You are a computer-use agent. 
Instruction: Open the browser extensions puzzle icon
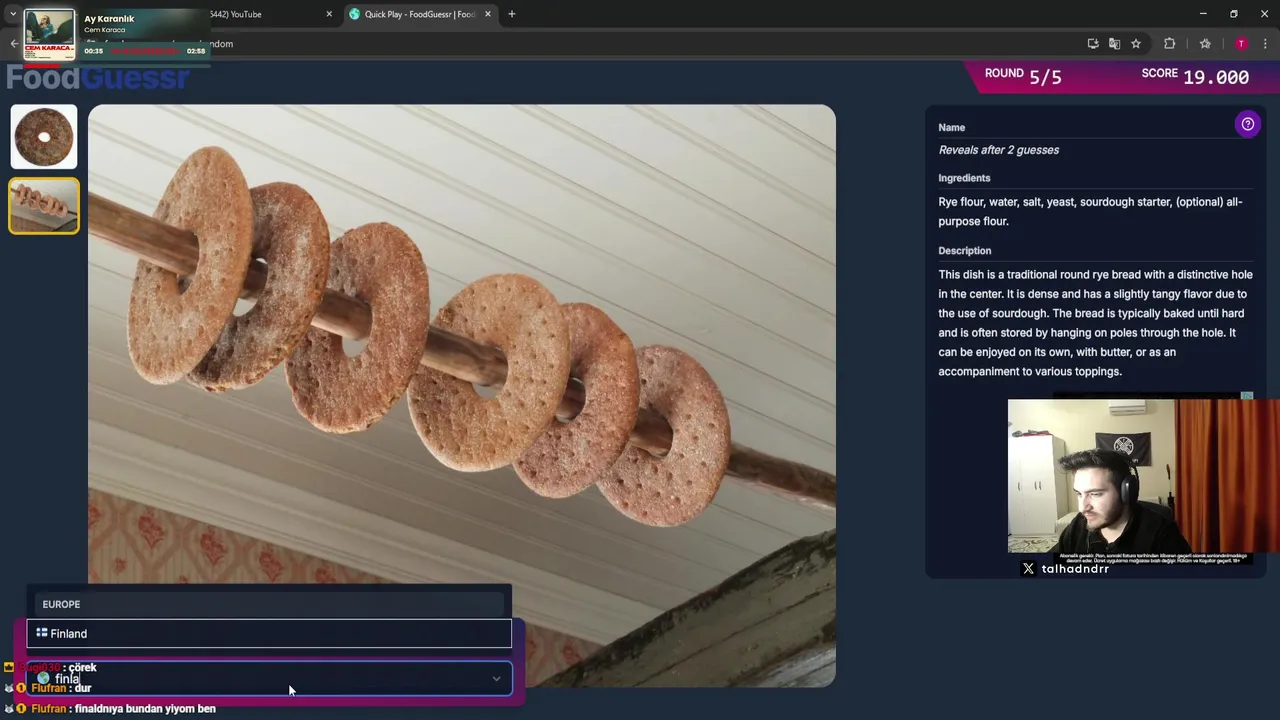(x=1169, y=44)
